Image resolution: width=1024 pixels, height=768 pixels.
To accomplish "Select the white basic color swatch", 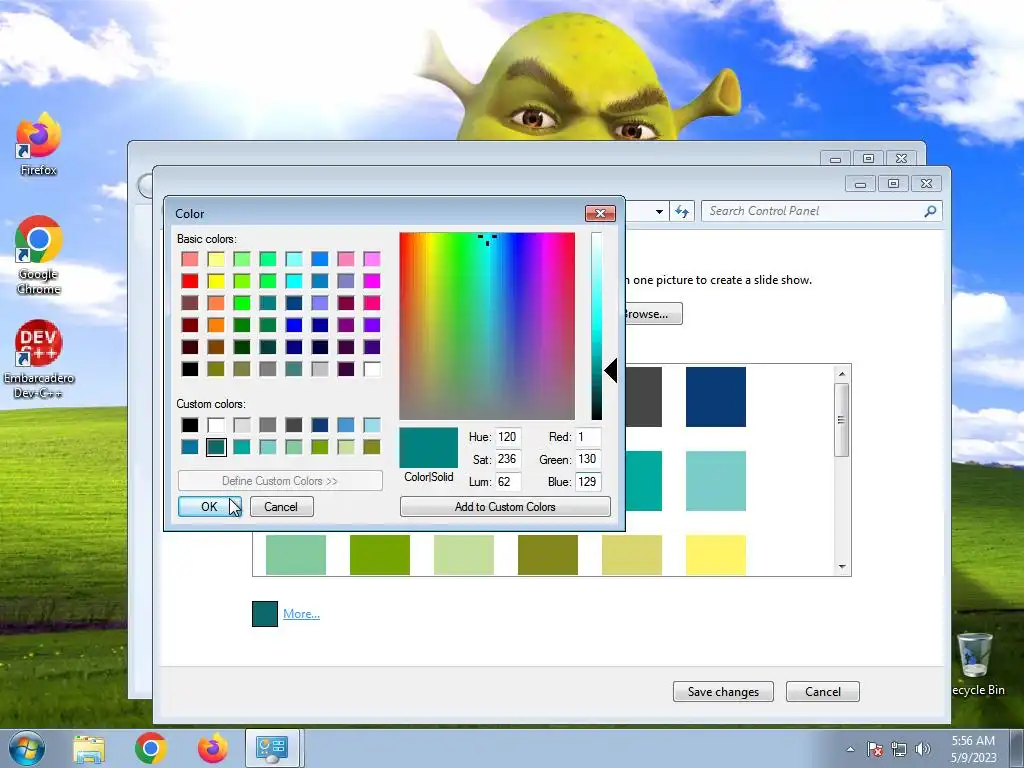I will click(372, 369).
